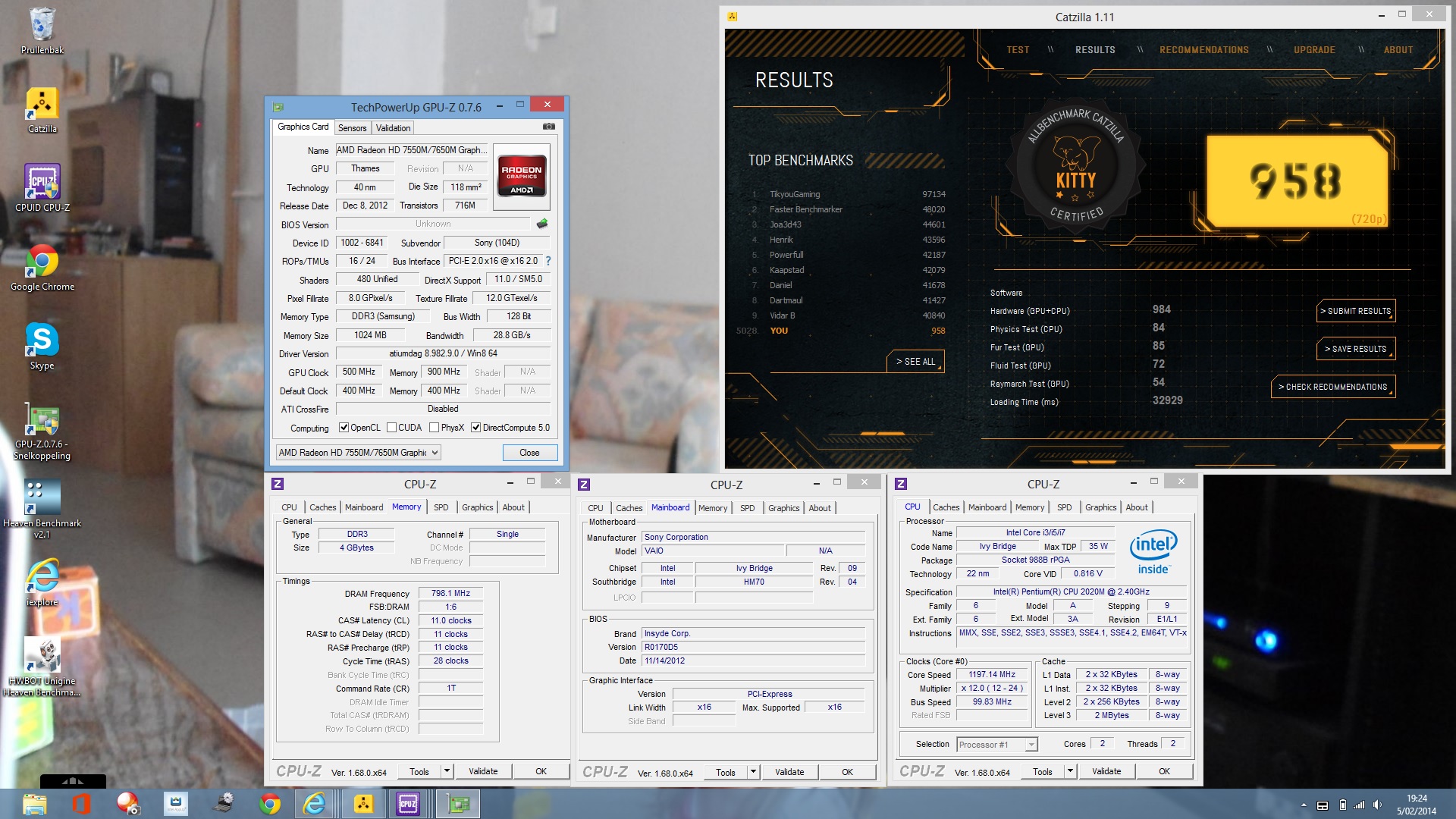Click the save BIOS chip icon in GPU-Z

[x=541, y=224]
